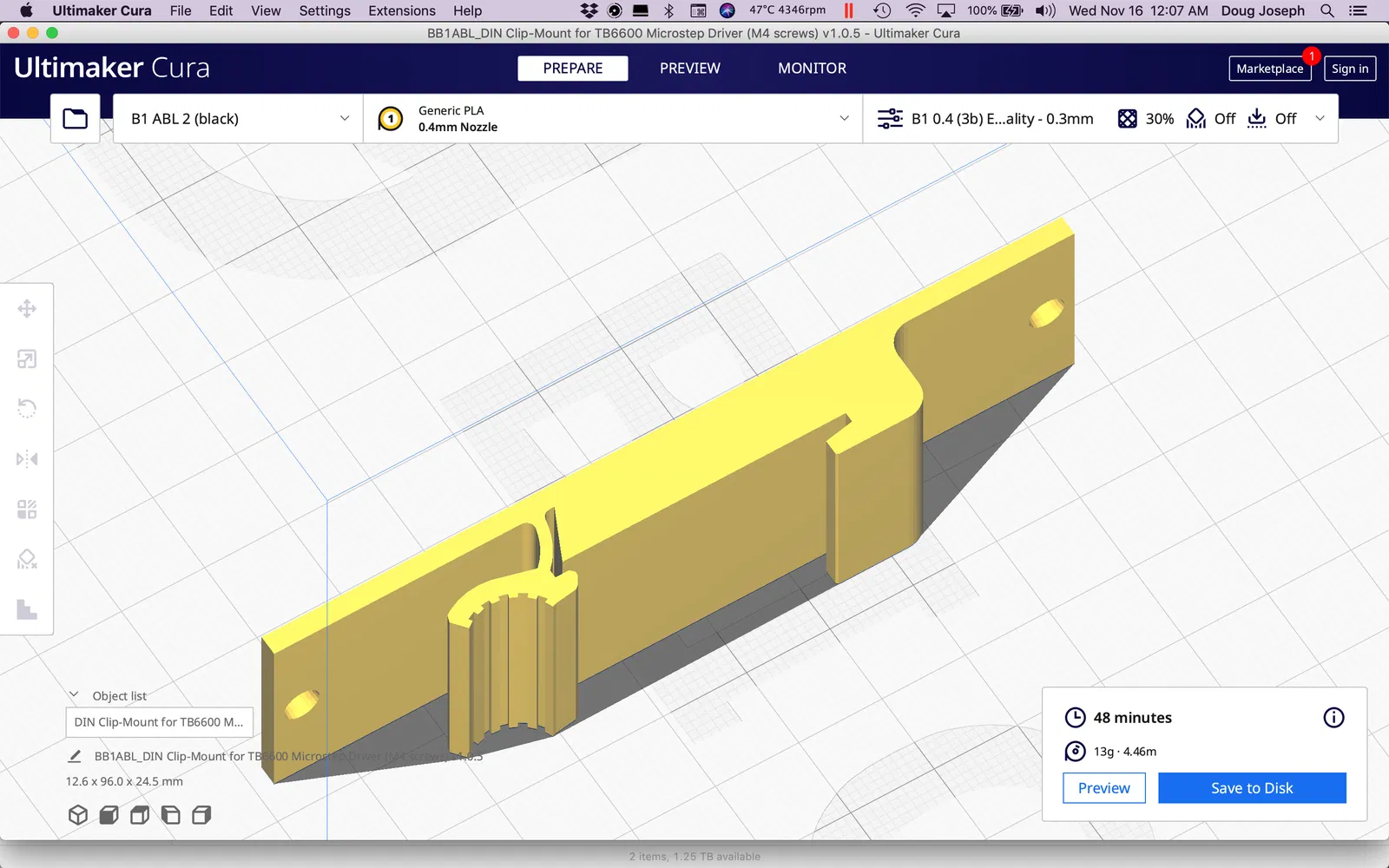Click the support Off icon
The height and width of the screenshot is (868, 1389).
click(1196, 119)
